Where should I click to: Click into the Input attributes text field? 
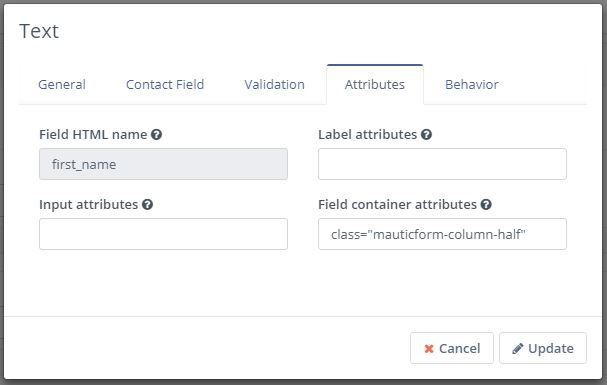pyautogui.click(x=163, y=234)
